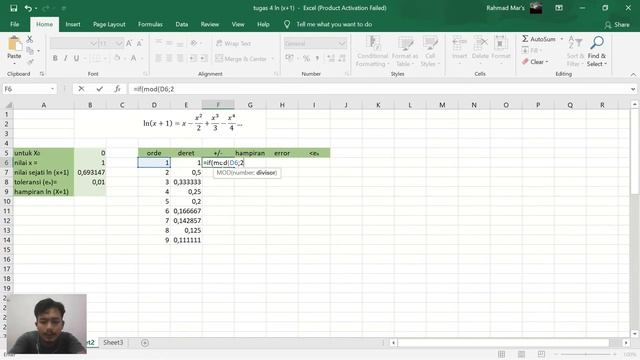Expand the formula bar chevron
Screen dimensions: 640x360
click(x=633, y=89)
